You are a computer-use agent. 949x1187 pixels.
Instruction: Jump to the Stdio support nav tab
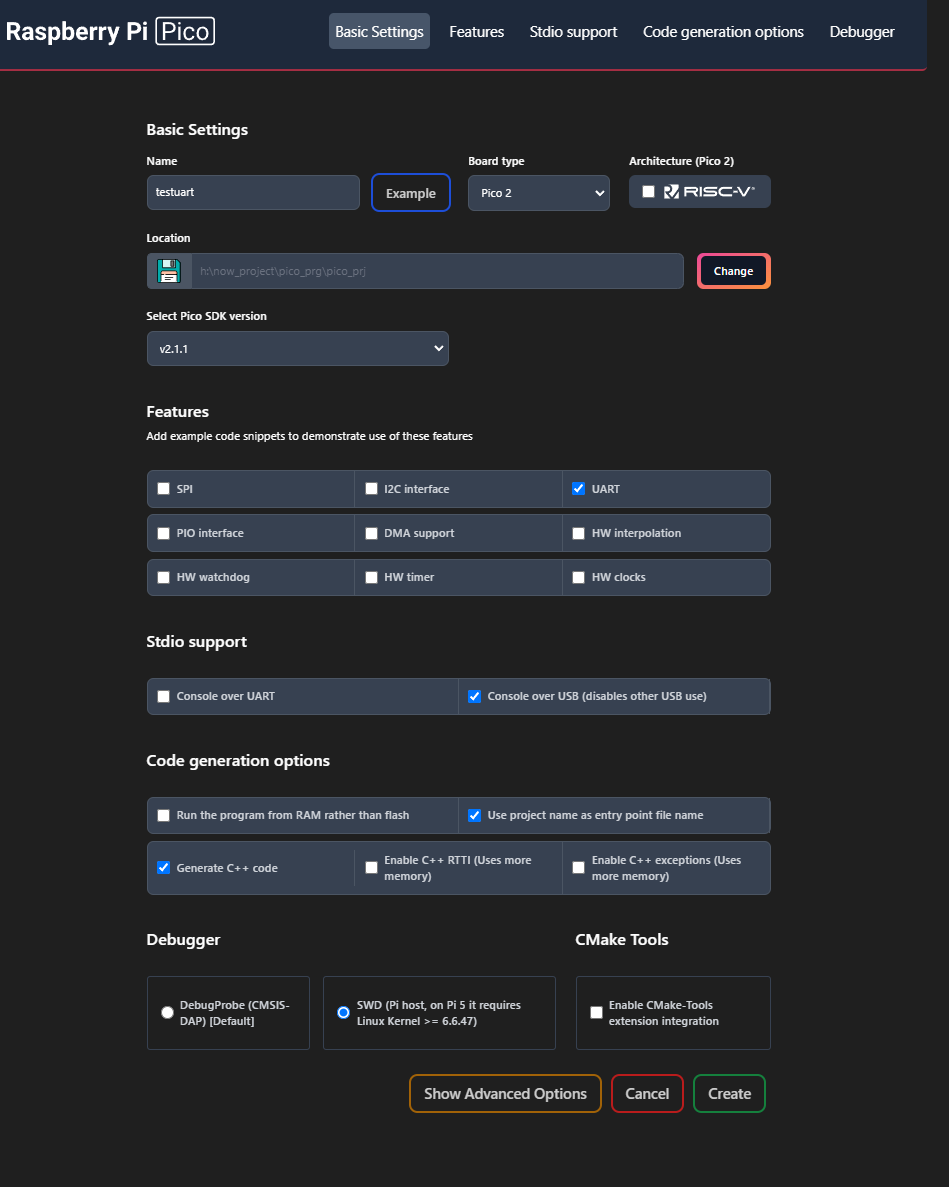coord(574,31)
